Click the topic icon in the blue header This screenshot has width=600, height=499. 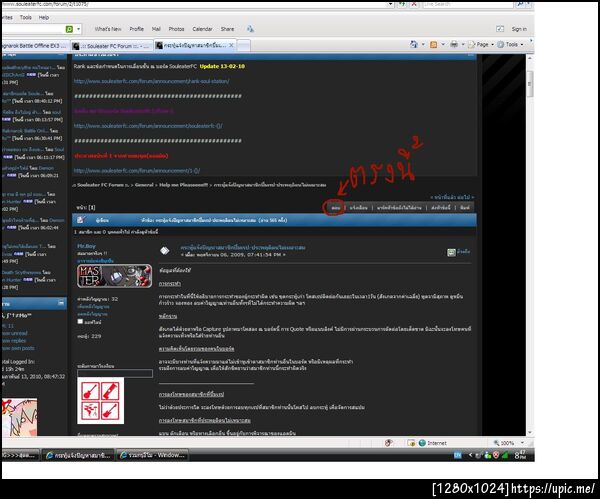(80, 220)
